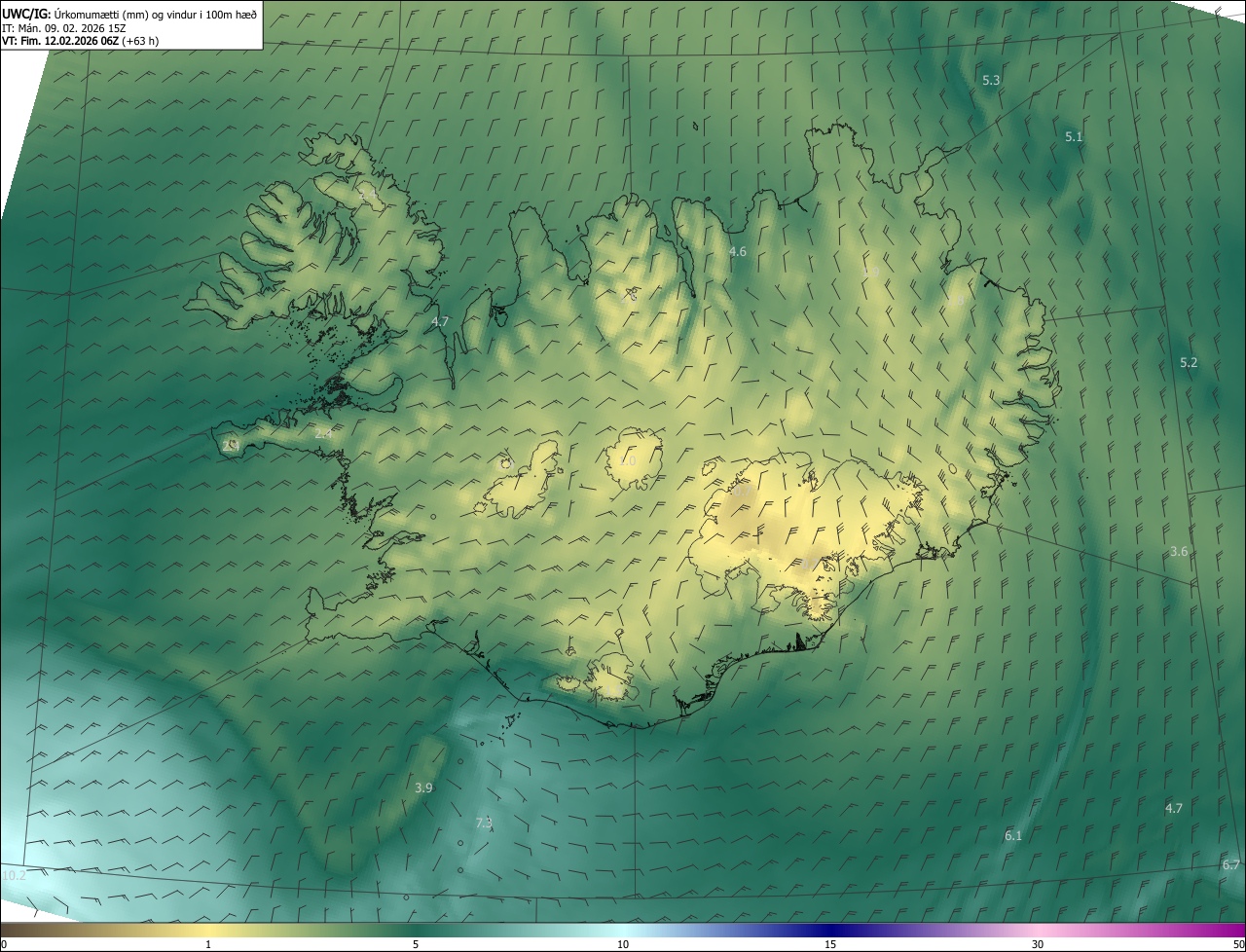Select the 5.3 value label on the map

coord(991,81)
